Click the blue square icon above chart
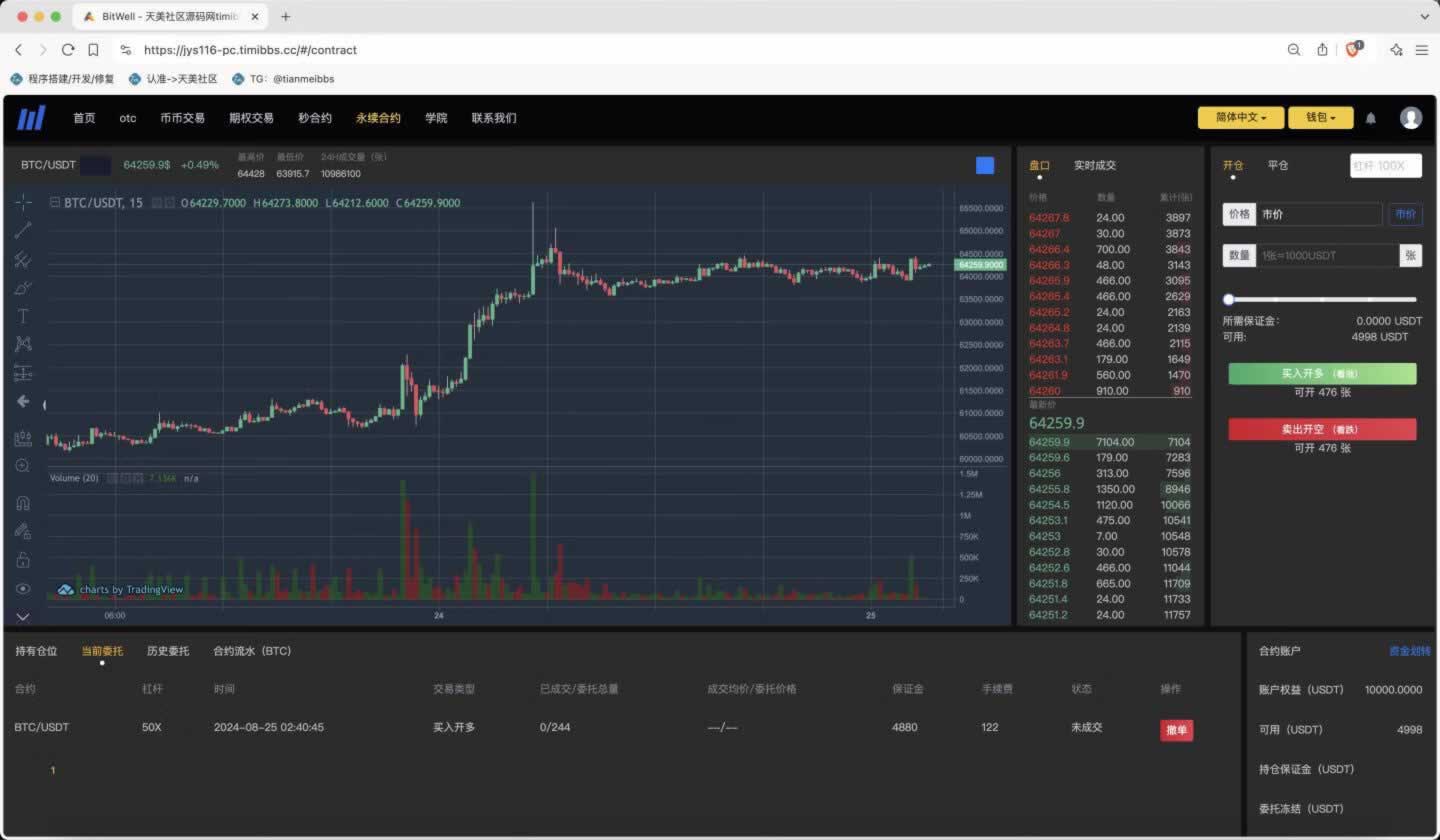1440x840 pixels. (985, 166)
